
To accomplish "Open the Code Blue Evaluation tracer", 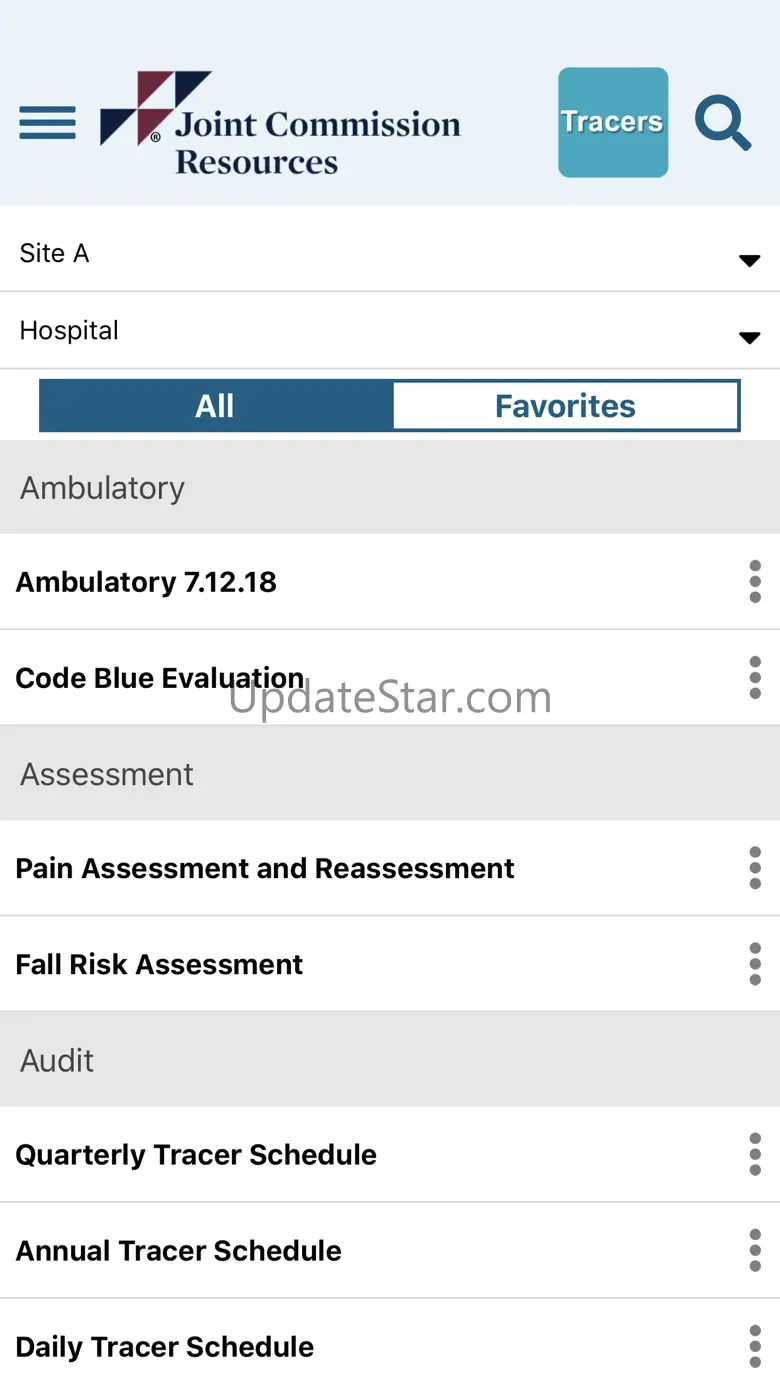I will (160, 678).
